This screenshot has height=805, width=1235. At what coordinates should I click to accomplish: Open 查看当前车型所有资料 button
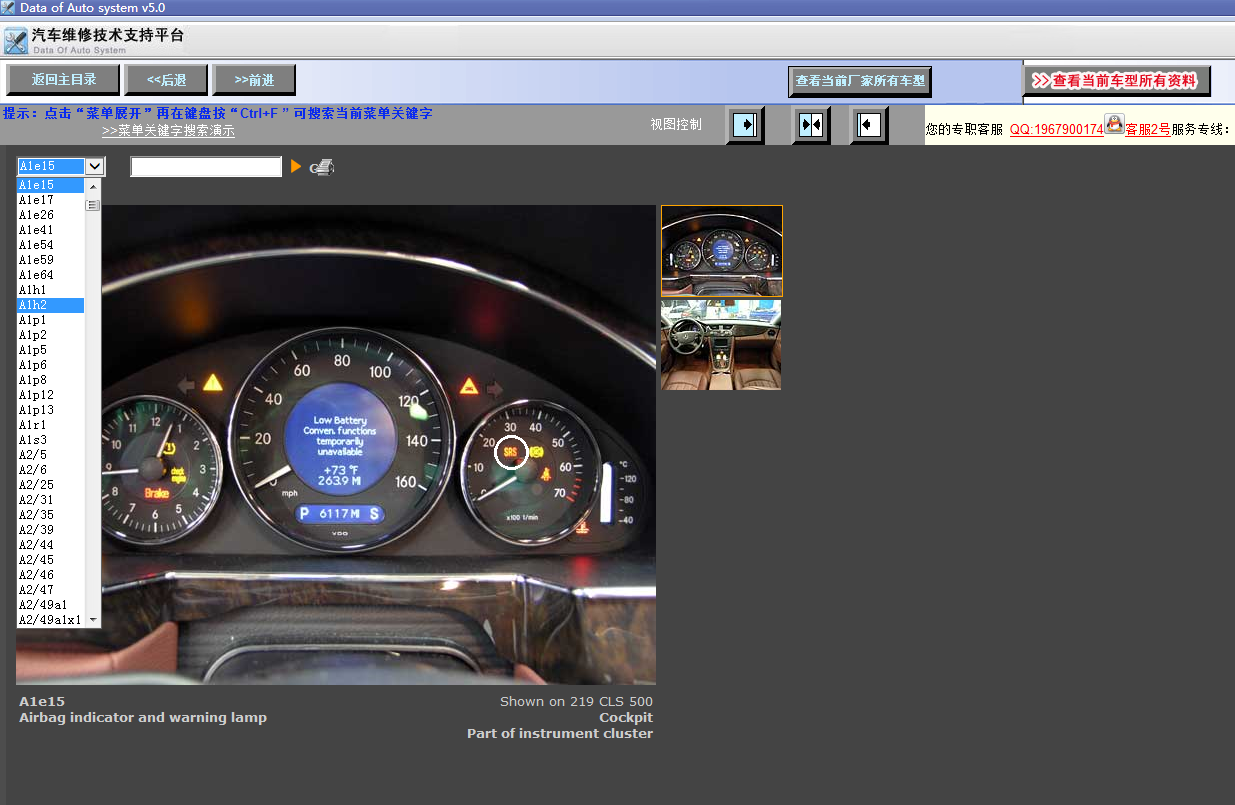(x=1117, y=81)
